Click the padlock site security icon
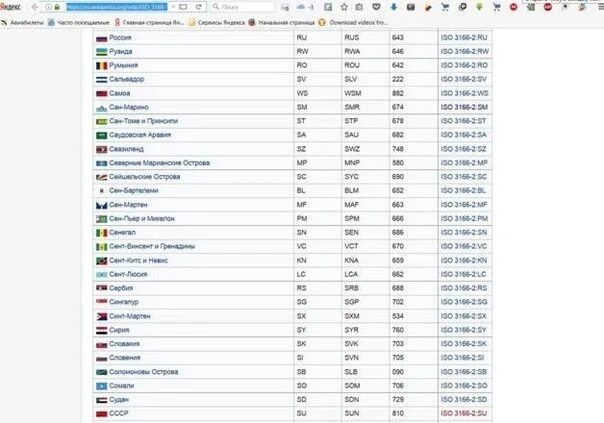The height and width of the screenshot is (423, 604). [x=57, y=7]
